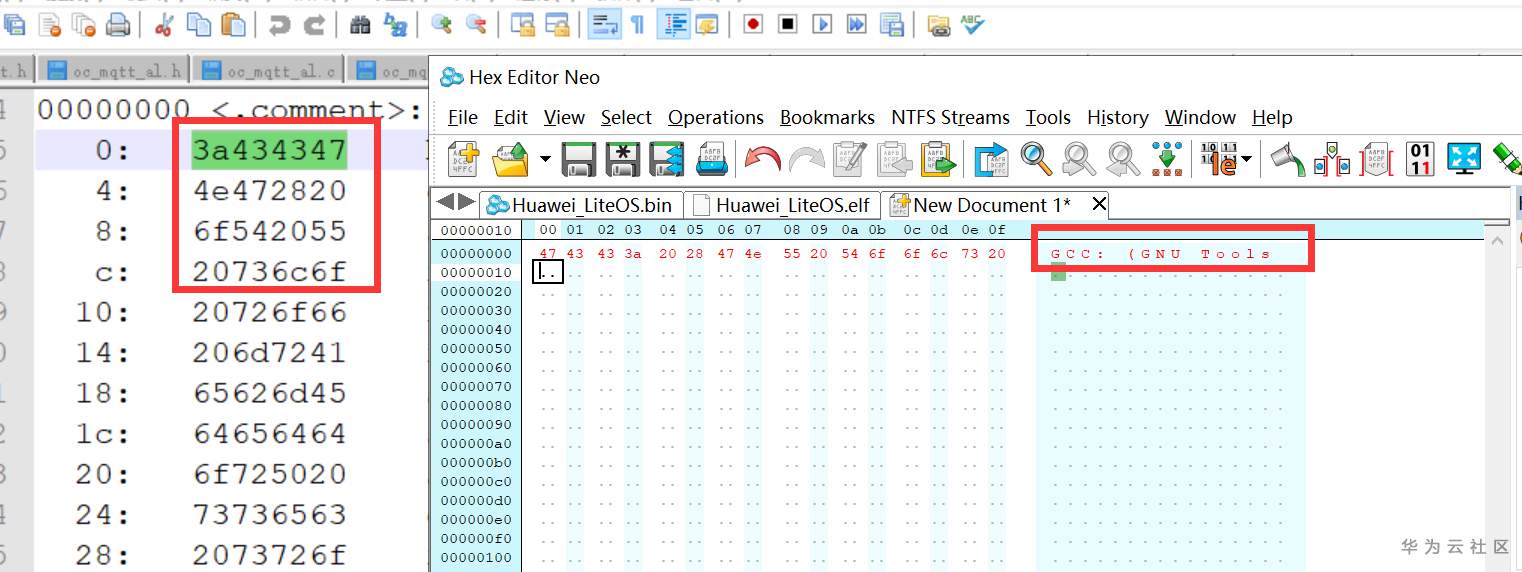1522x572 pixels.
Task: Click the Save All floppy icon
Action: 667,158
